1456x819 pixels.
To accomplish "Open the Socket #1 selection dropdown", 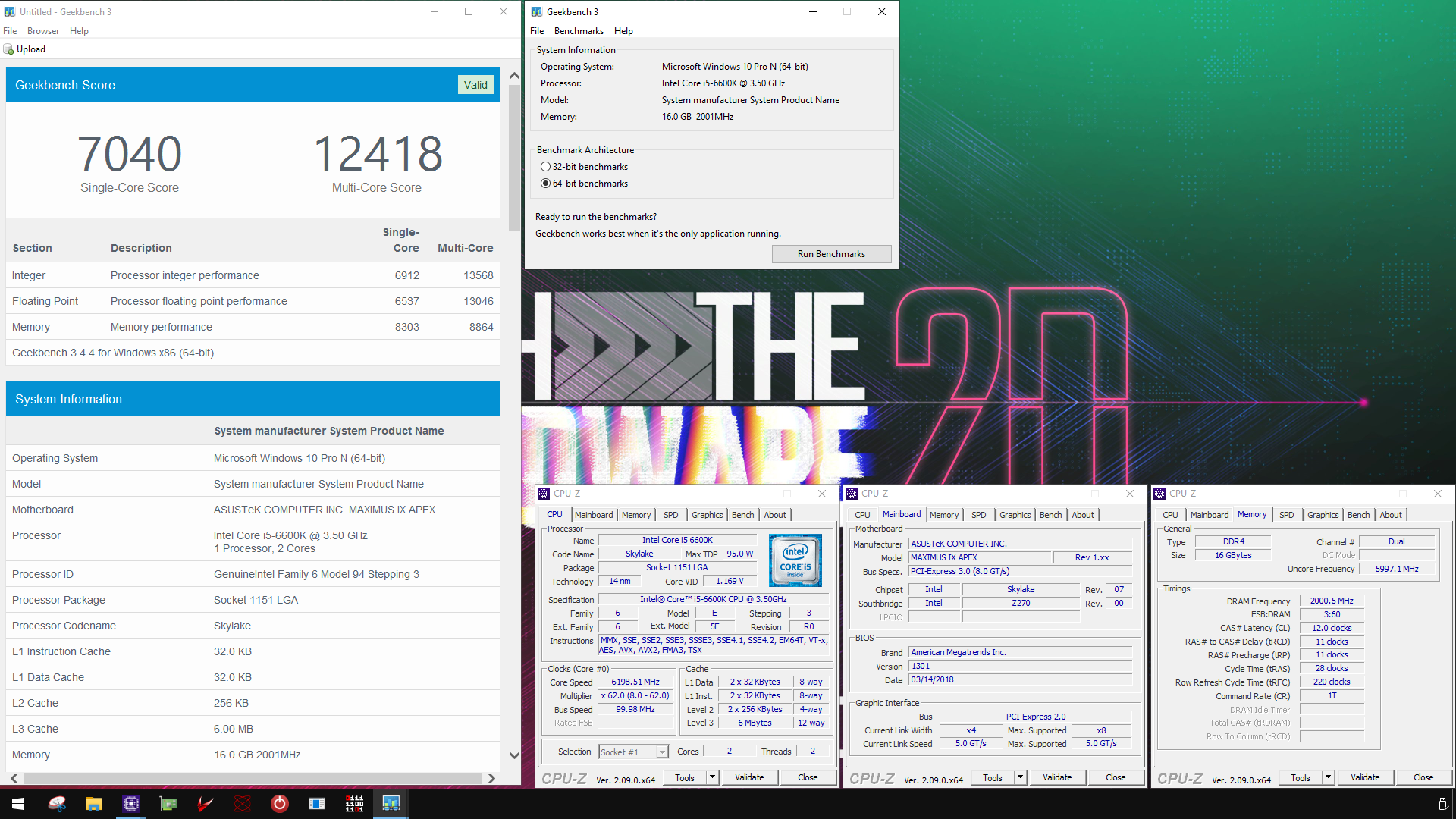I will (x=633, y=752).
